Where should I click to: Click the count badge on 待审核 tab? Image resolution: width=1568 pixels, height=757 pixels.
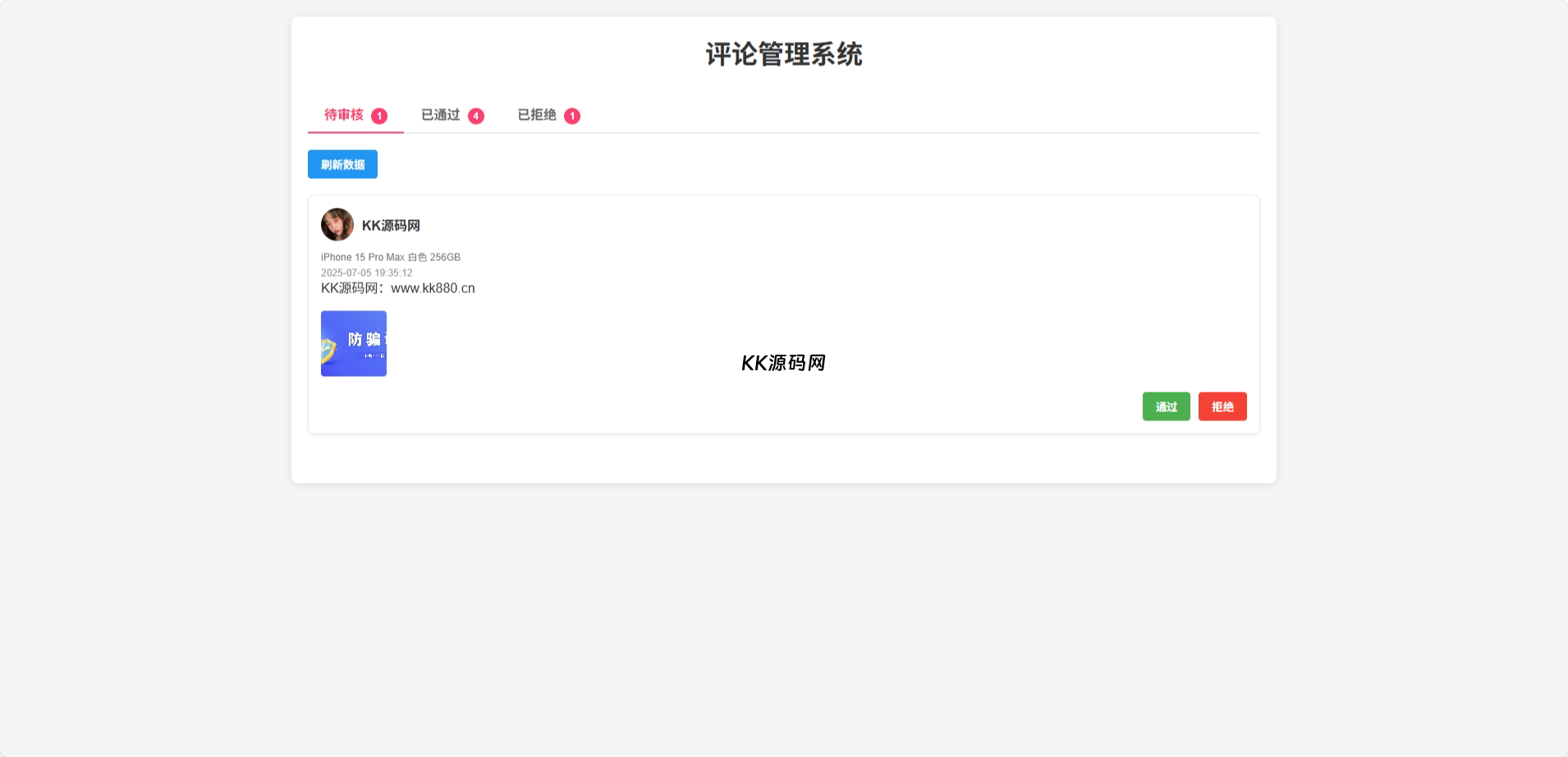(x=379, y=116)
